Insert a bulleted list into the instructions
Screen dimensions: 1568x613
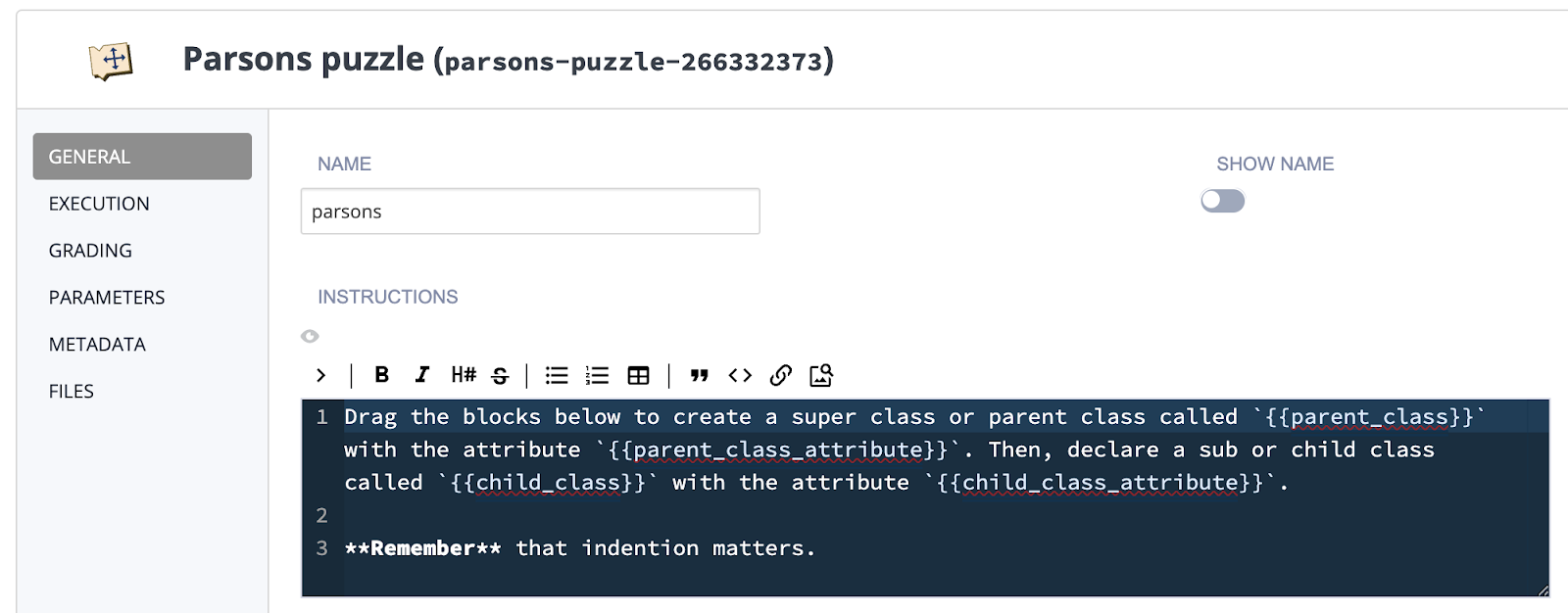(x=556, y=375)
